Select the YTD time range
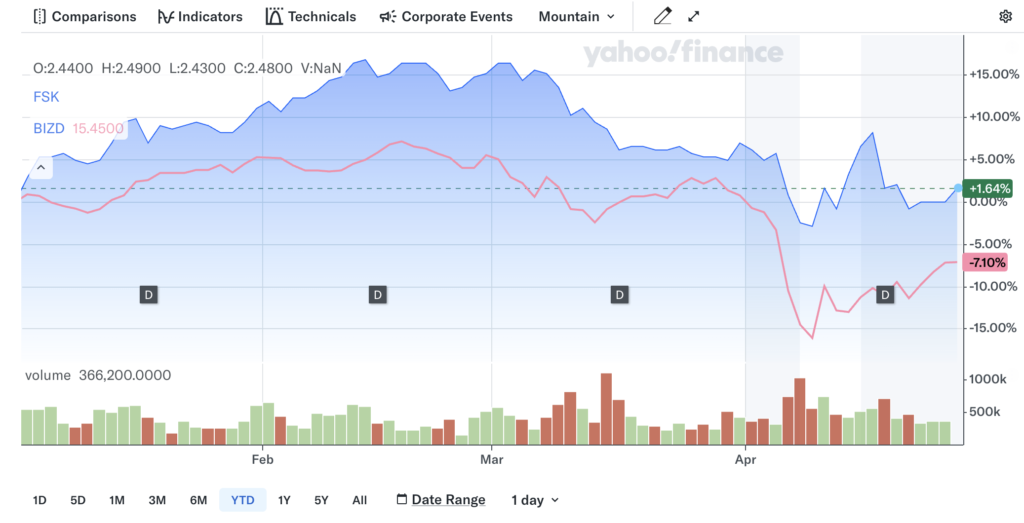The image size is (1024, 523). click(243, 500)
